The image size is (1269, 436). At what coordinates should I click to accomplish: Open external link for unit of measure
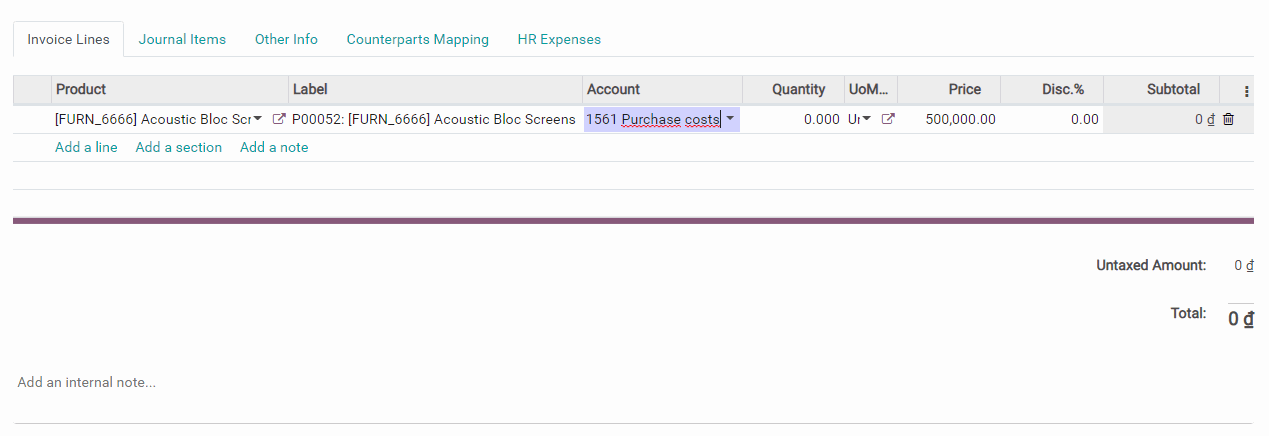pyautogui.click(x=887, y=119)
